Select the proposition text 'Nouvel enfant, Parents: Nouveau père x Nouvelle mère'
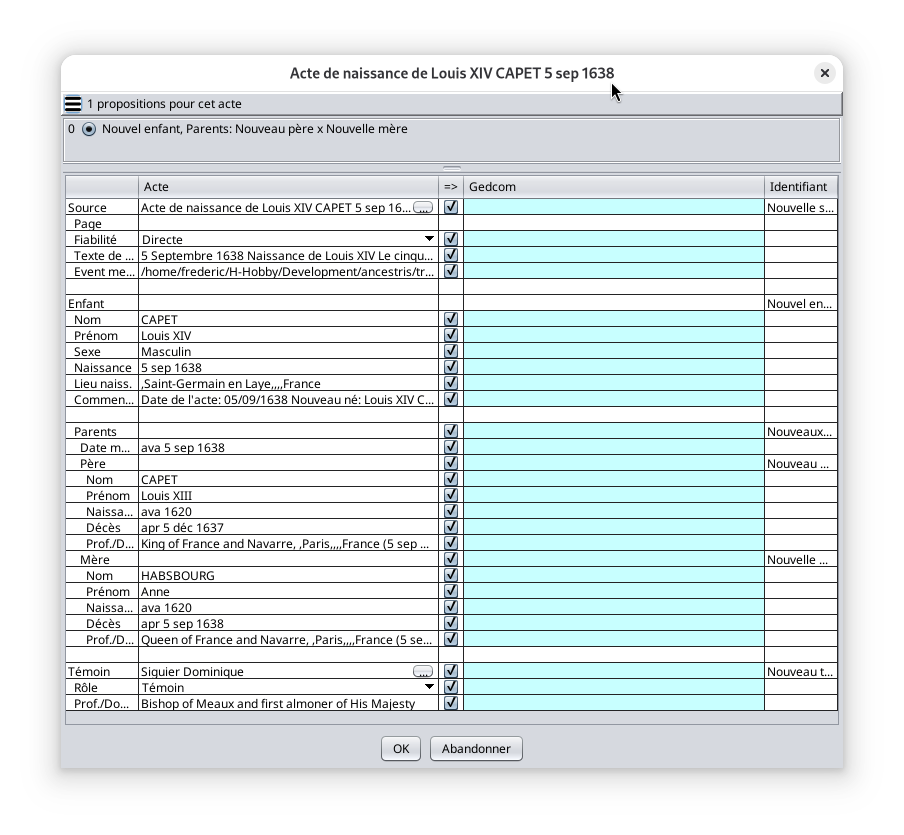The image size is (904, 835). tap(255, 129)
